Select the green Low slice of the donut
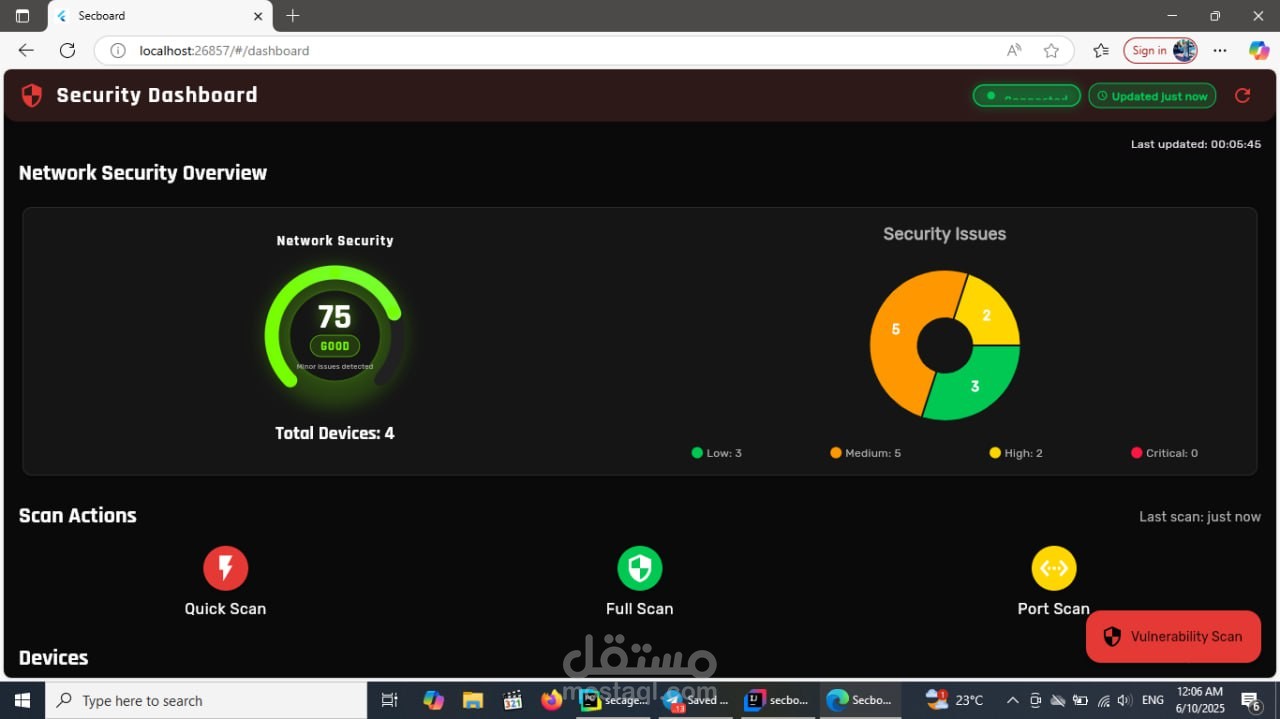The width and height of the screenshot is (1280, 719). (x=975, y=385)
